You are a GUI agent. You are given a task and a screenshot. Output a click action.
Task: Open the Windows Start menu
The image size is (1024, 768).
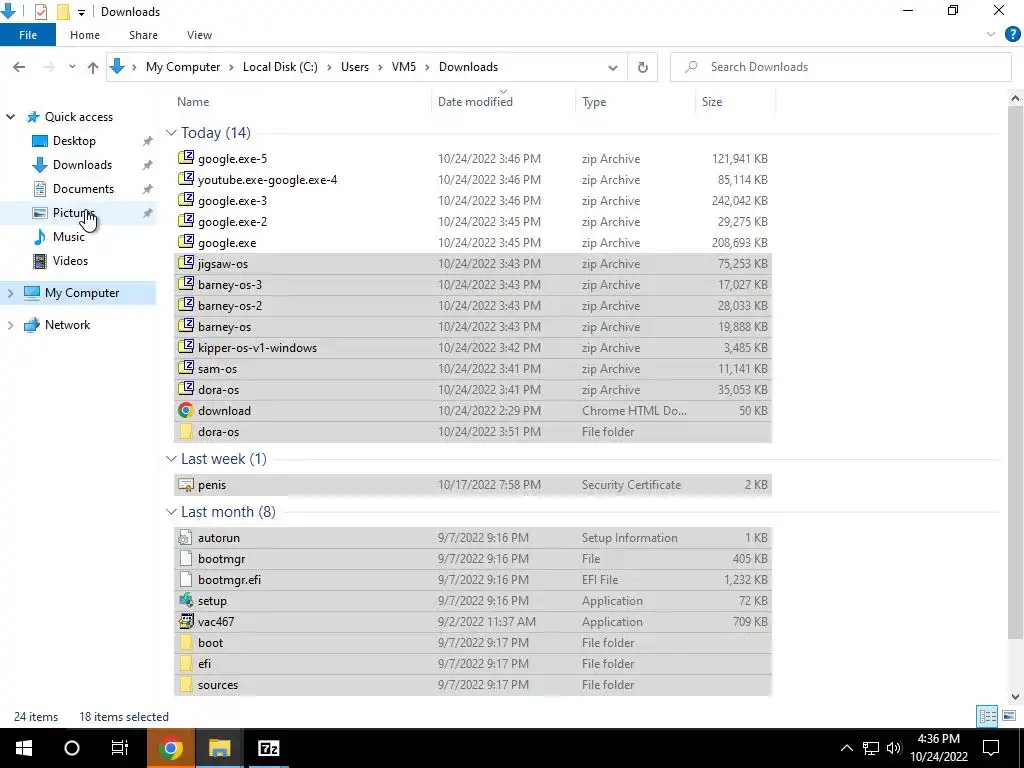click(x=24, y=748)
